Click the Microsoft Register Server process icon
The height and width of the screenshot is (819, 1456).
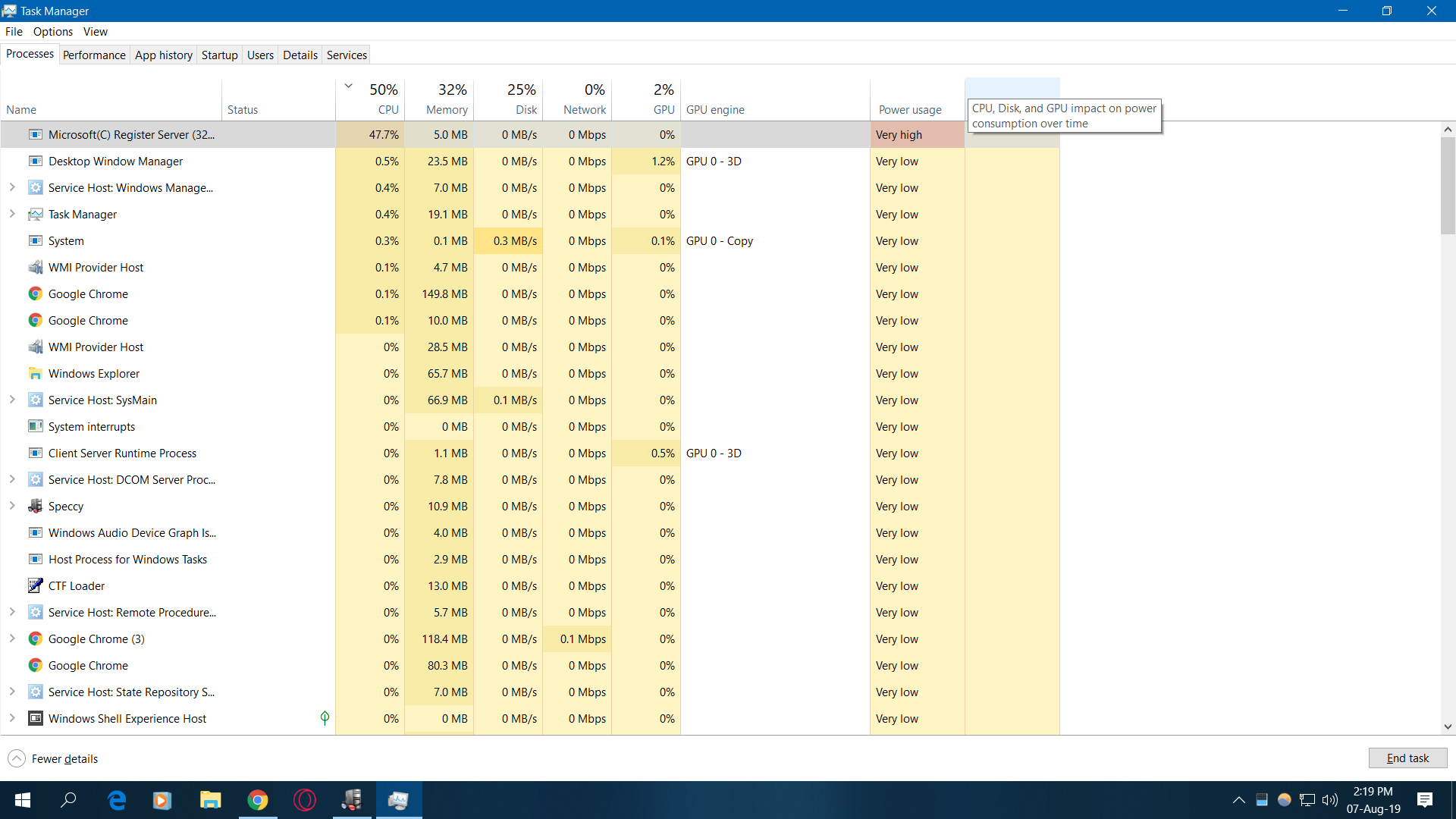35,134
